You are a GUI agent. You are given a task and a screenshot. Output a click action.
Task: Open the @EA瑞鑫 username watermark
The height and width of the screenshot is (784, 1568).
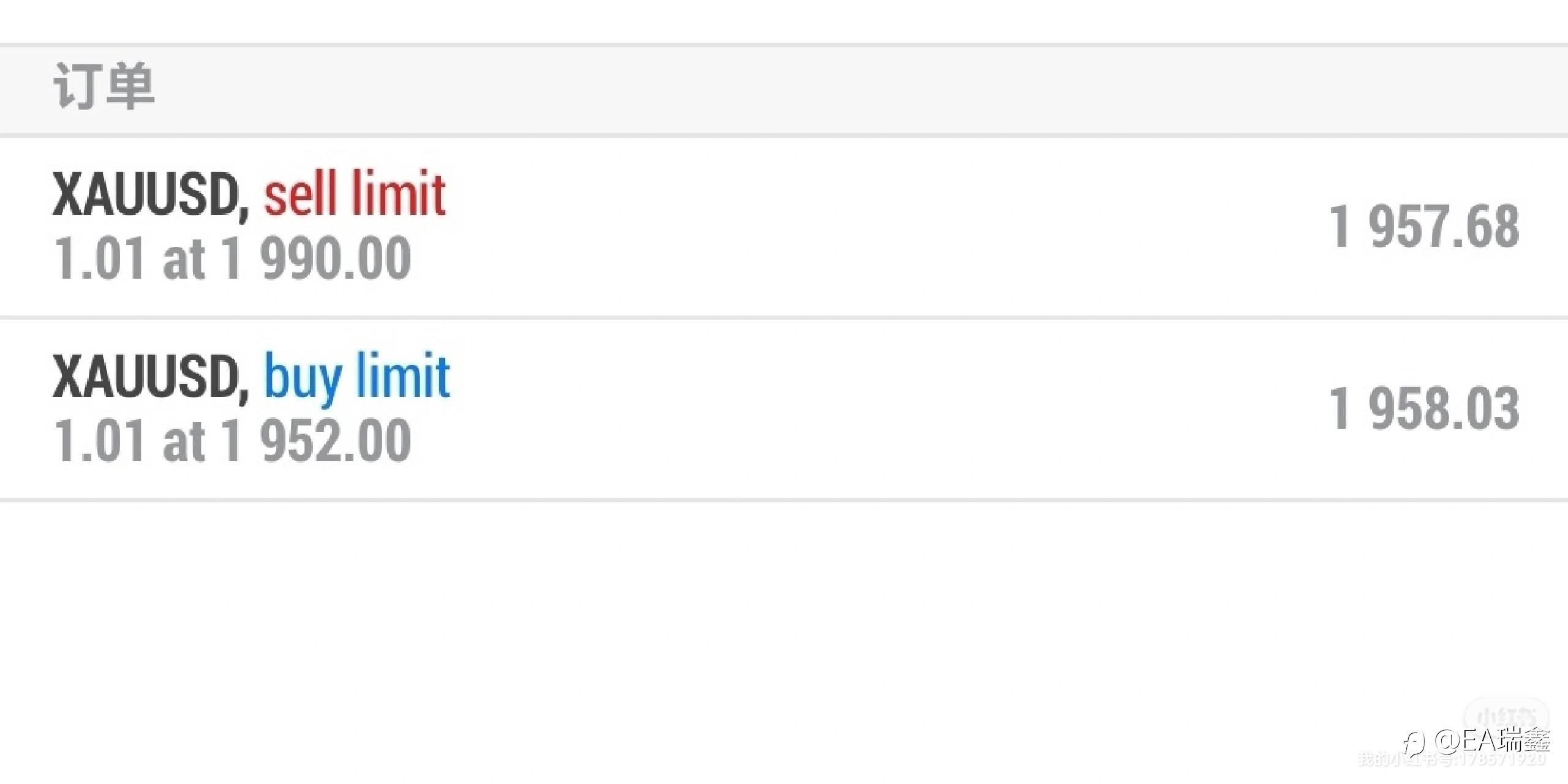coord(1491,741)
